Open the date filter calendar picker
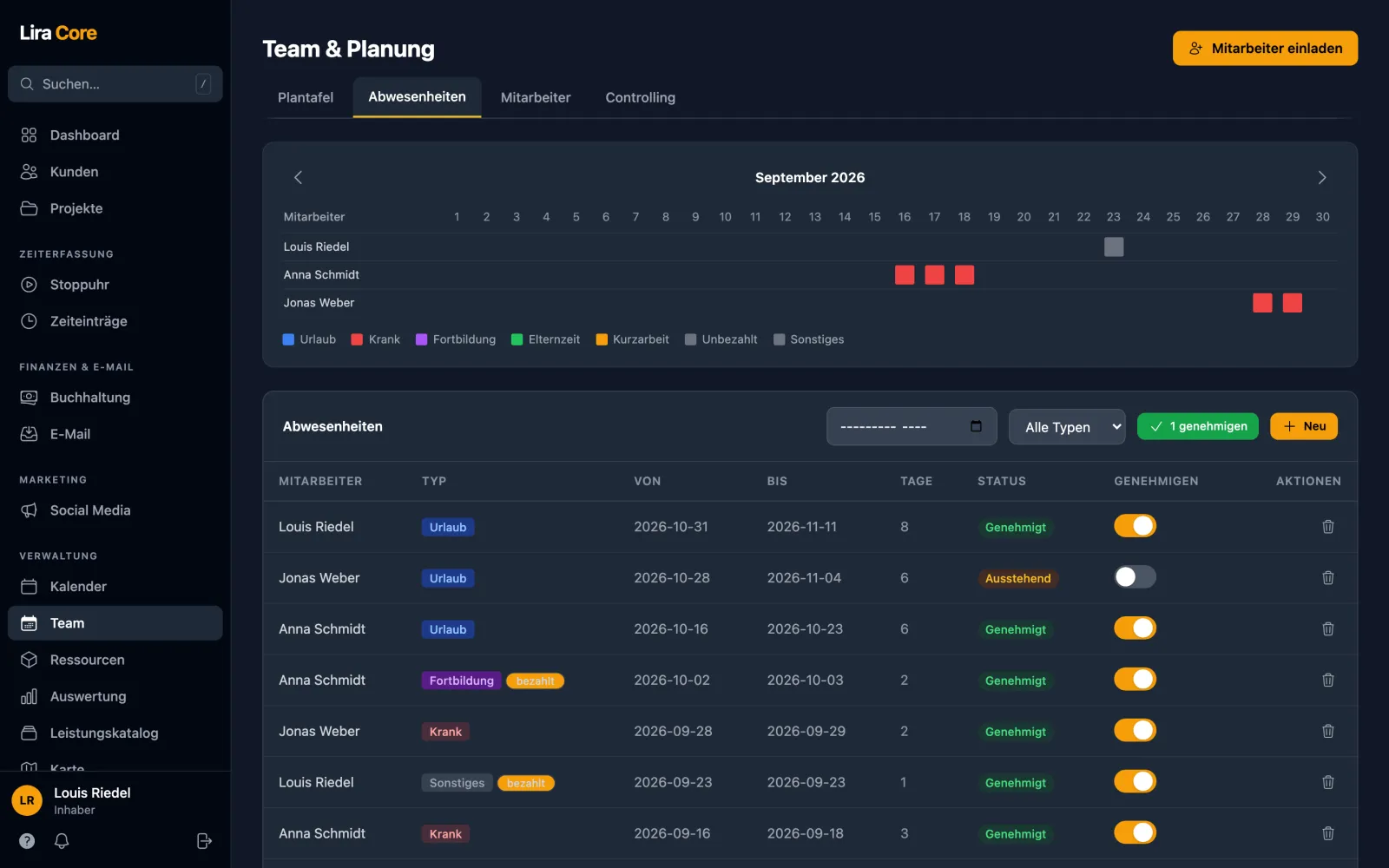Viewport: 1389px width, 868px height. 976,426
